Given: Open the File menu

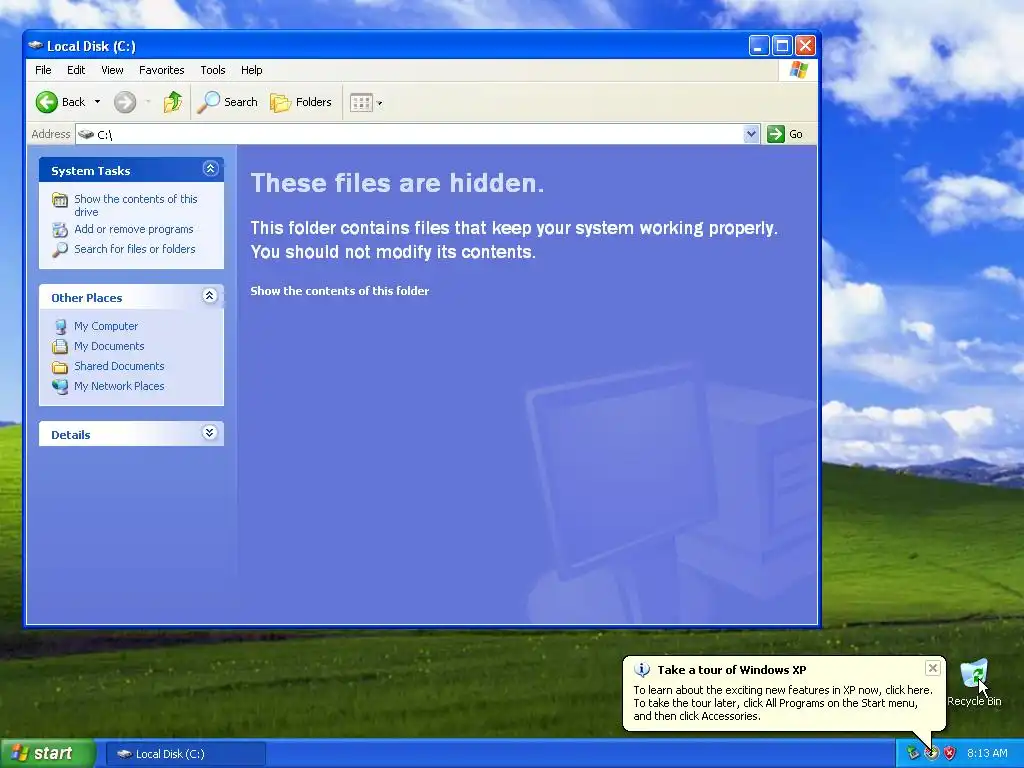Looking at the screenshot, I should pos(43,70).
